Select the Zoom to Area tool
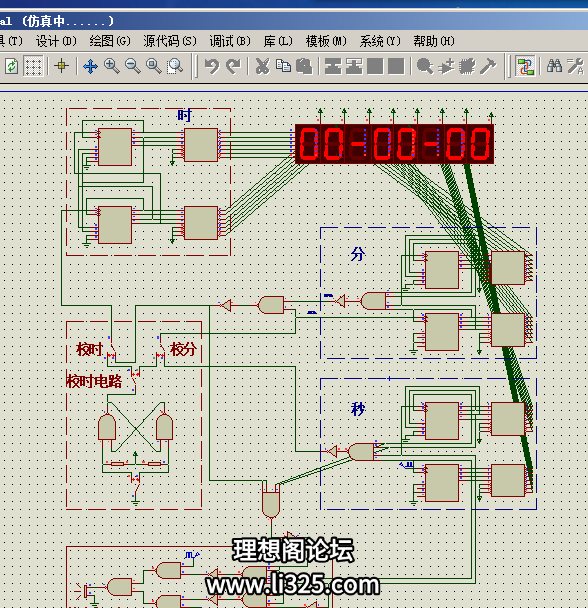 175,66
